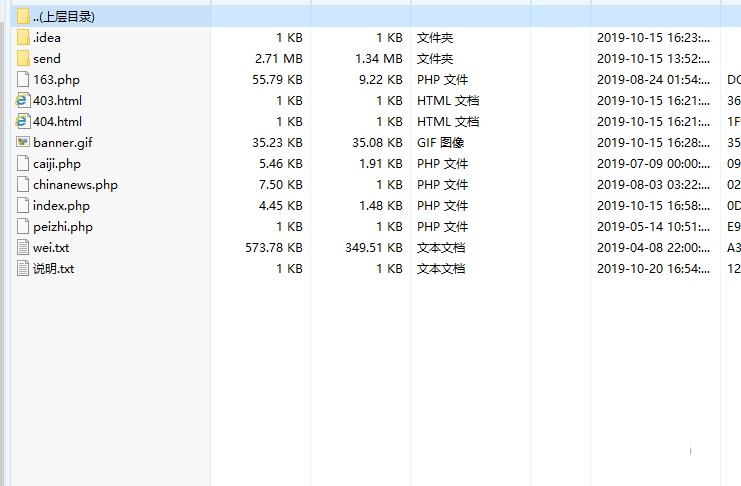Viewport: 741px width, 486px height.
Task: Click the 9.22 KB compressed size value
Action: tap(380, 79)
